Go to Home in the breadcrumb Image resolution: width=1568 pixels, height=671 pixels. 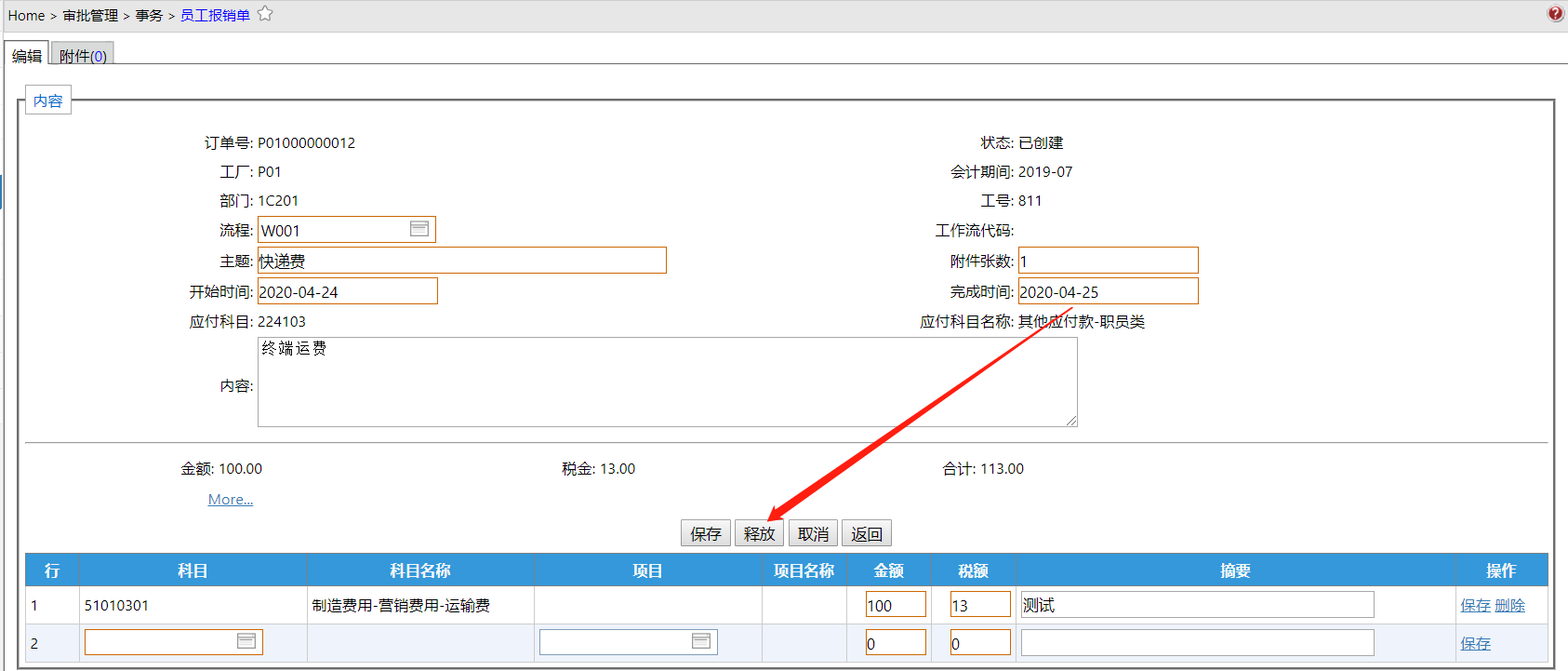coord(26,16)
